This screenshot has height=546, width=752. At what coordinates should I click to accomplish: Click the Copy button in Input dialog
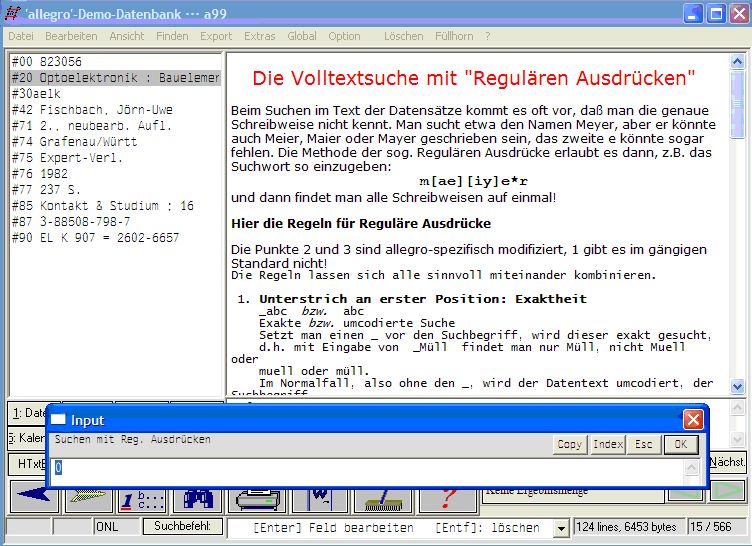point(569,444)
